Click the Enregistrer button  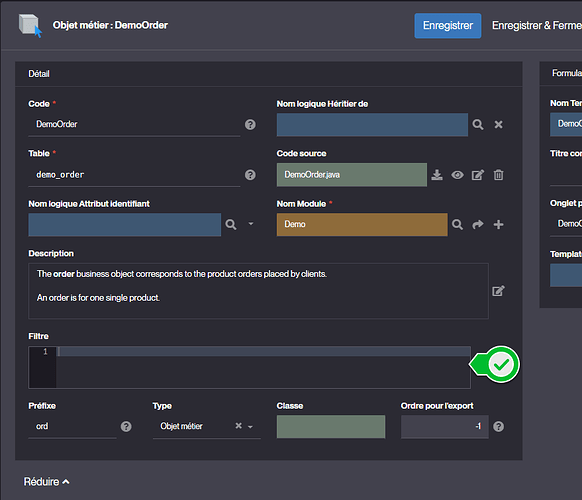(448, 26)
